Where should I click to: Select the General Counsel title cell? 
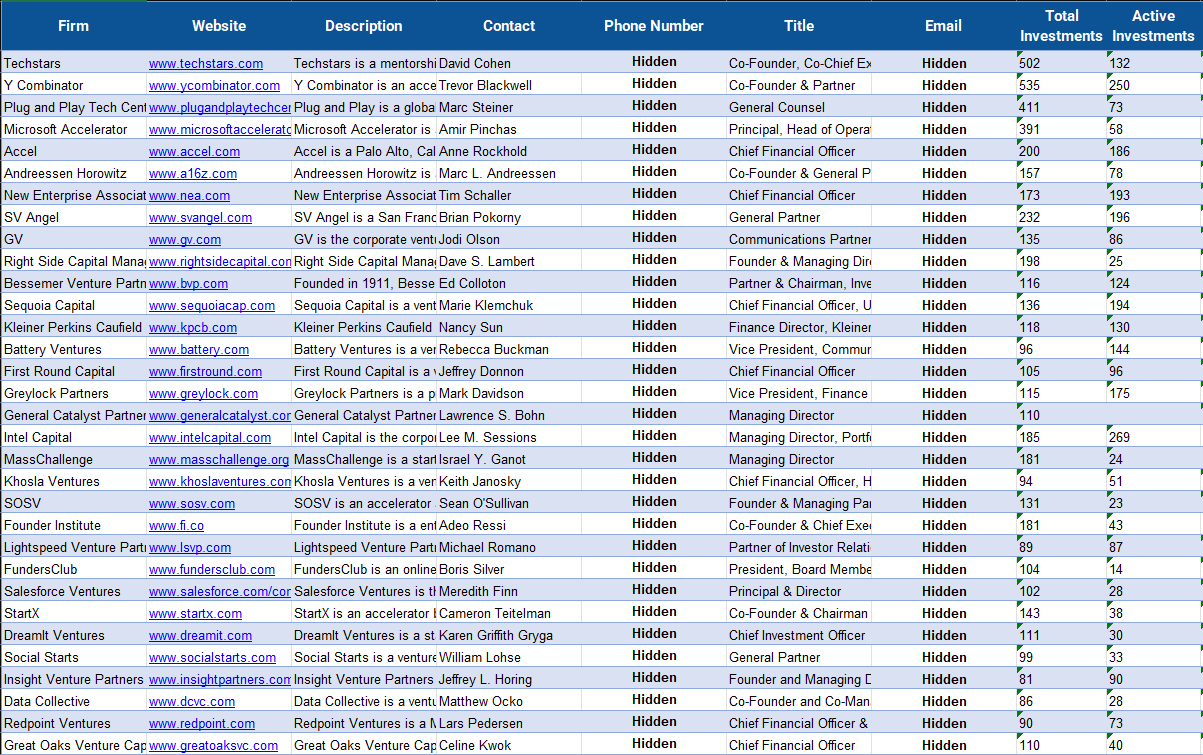click(x=777, y=107)
